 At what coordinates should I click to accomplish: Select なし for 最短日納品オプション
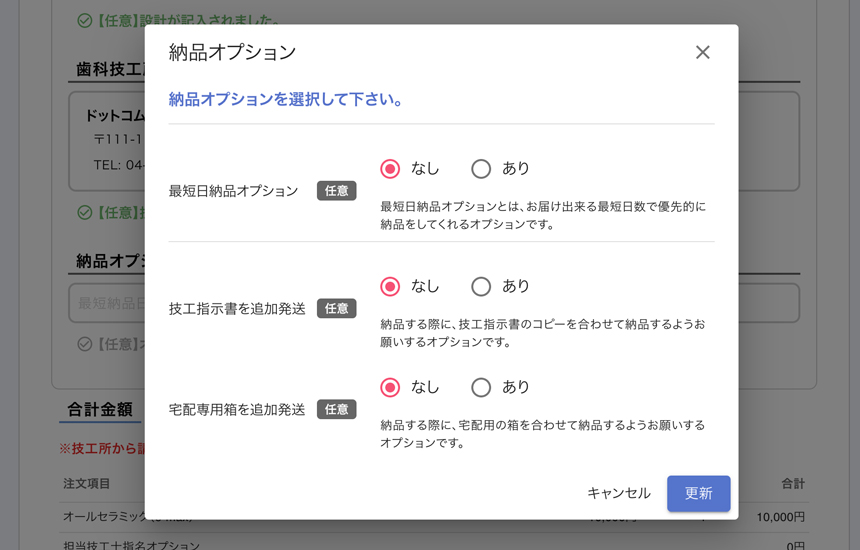pos(391,169)
